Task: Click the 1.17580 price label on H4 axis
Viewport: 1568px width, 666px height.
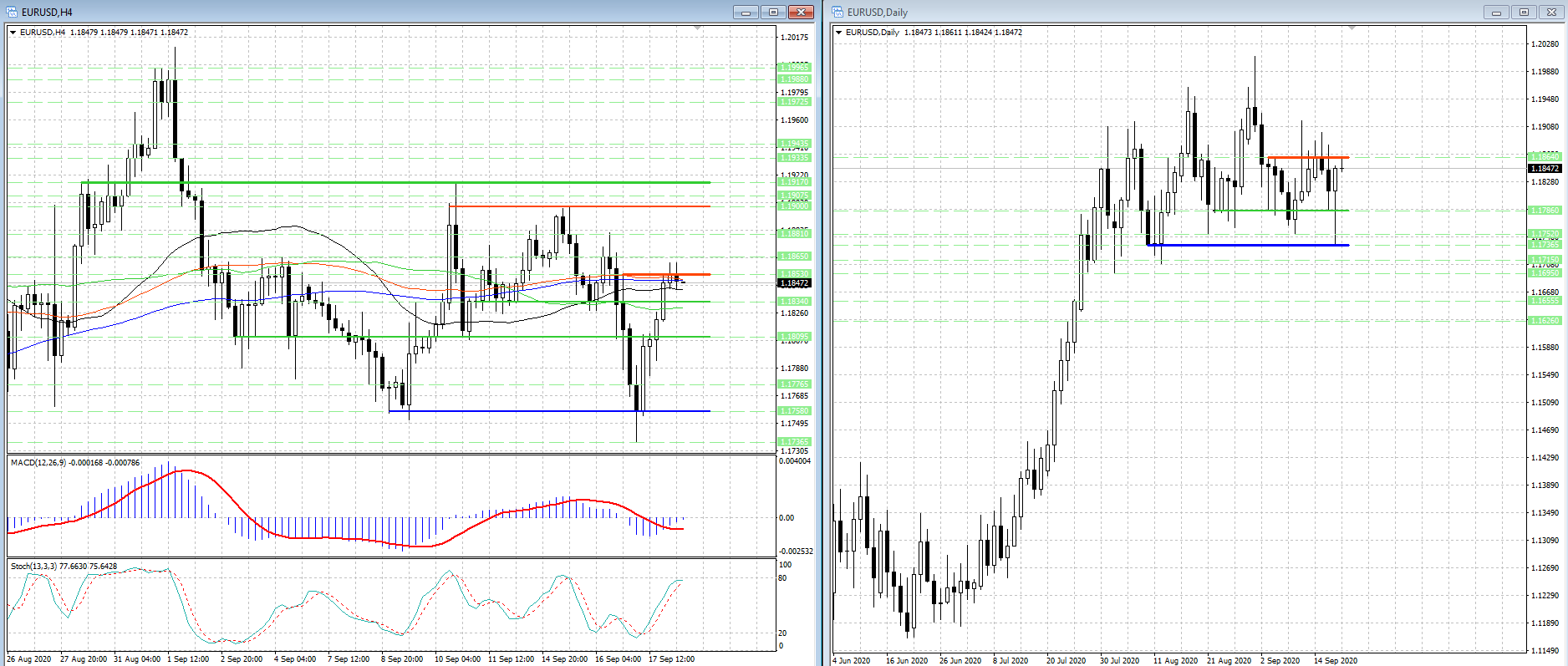Action: 793,411
